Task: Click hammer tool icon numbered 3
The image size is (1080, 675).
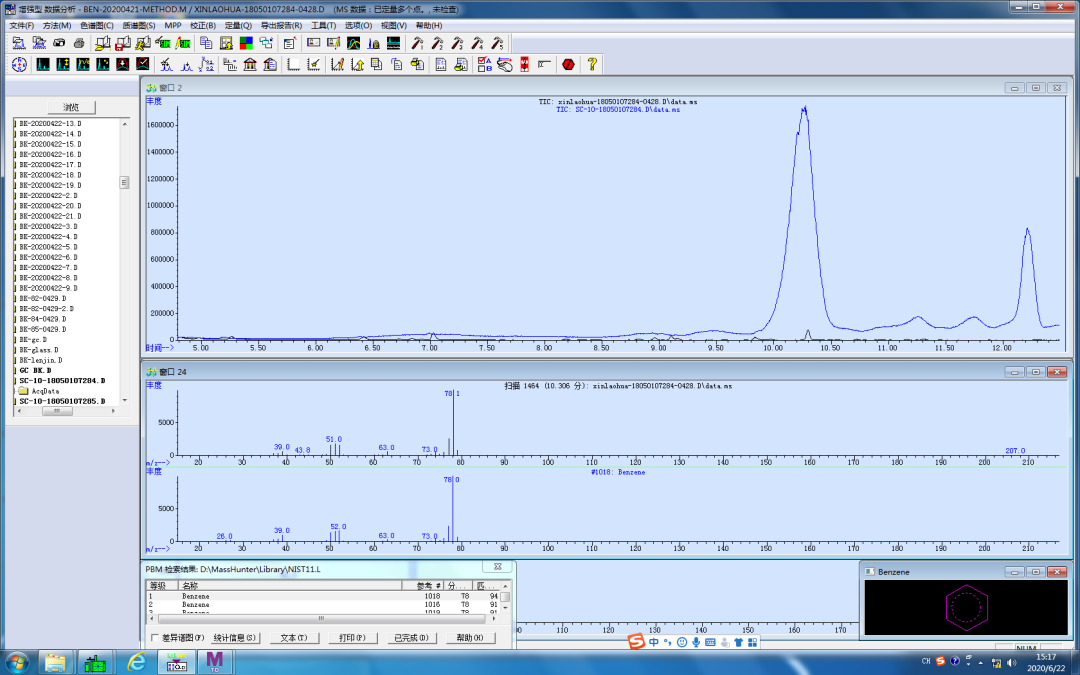Action: 457,43
